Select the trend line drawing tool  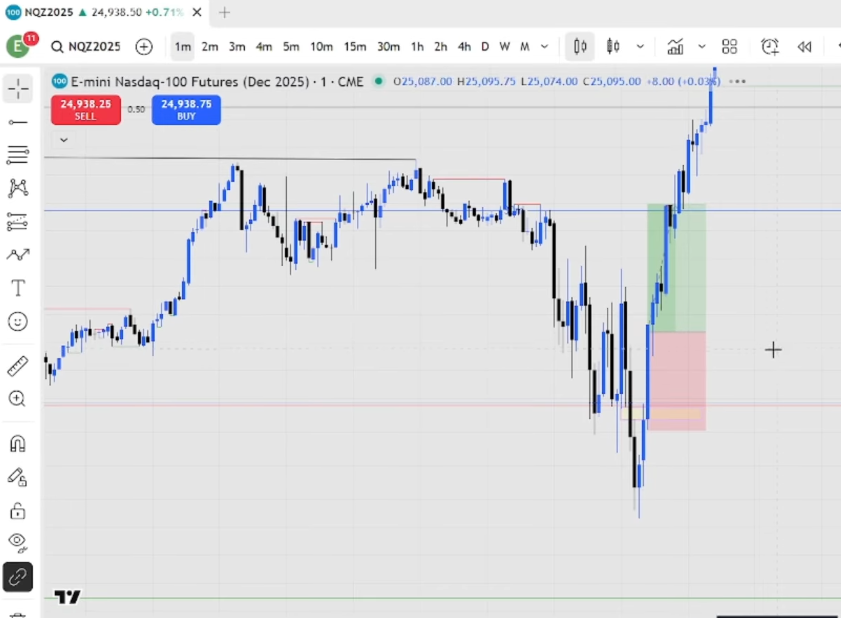click(18, 122)
